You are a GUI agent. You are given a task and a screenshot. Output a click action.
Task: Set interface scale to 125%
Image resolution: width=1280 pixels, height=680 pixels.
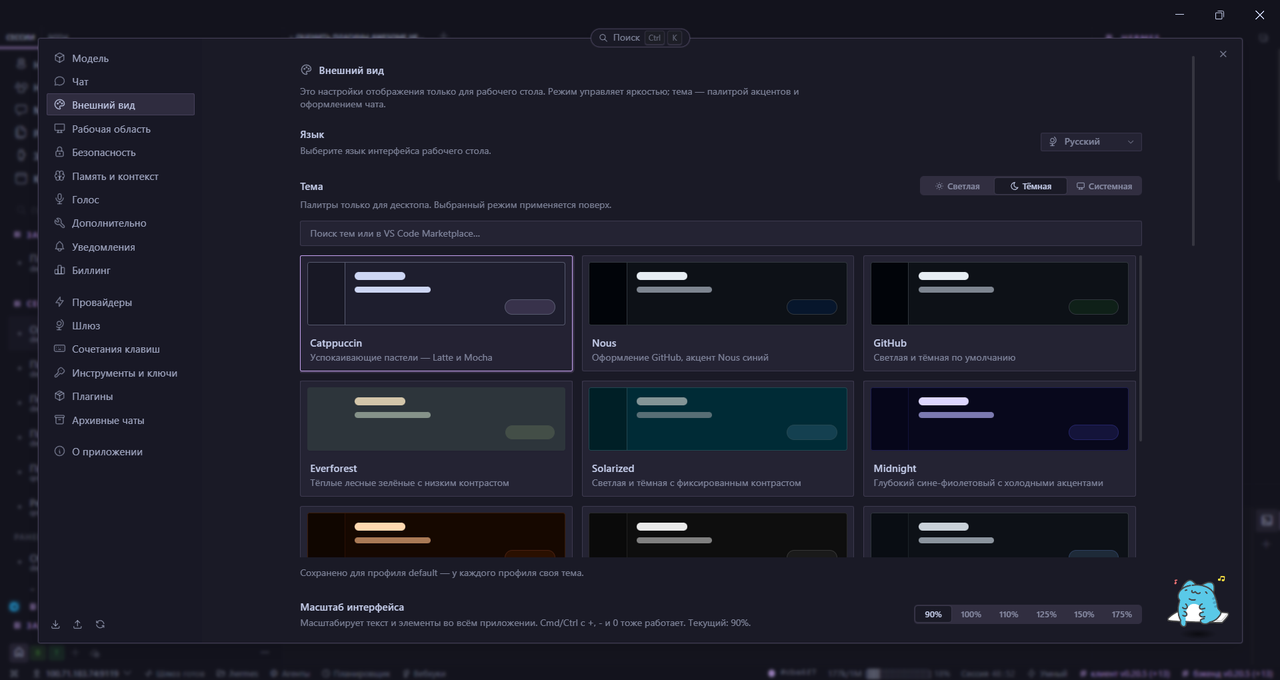coord(1046,614)
